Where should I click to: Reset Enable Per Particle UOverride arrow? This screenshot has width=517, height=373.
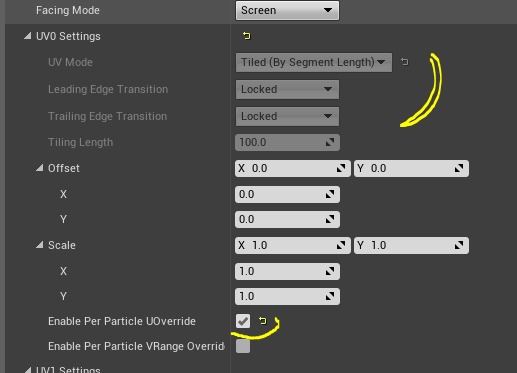tap(263, 321)
